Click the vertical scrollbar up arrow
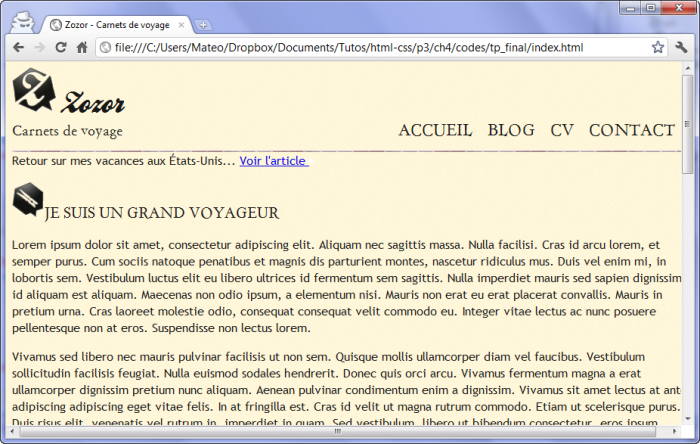This screenshot has height=444, width=700. 687,70
